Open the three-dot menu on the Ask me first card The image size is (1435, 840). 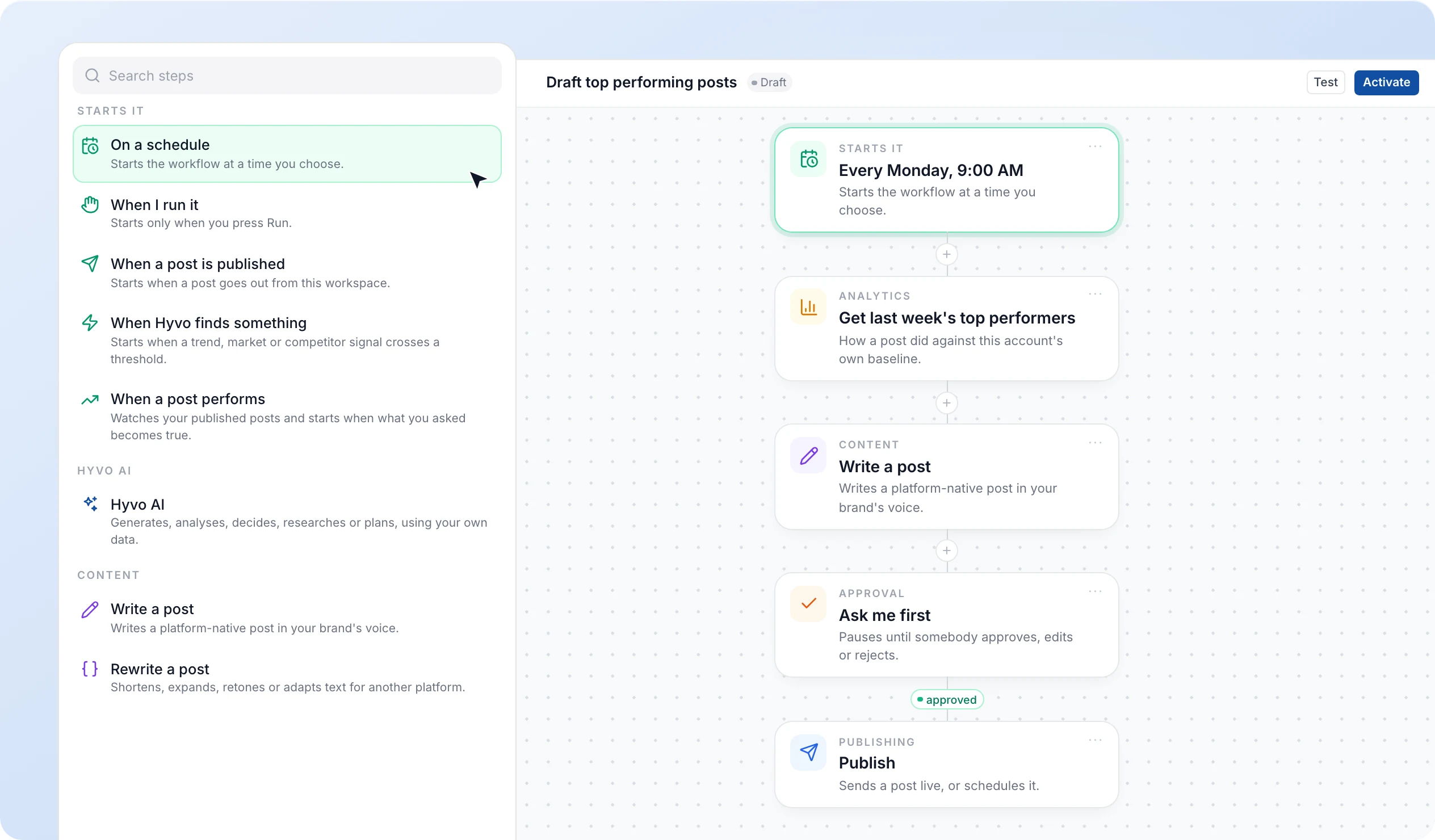(x=1095, y=592)
